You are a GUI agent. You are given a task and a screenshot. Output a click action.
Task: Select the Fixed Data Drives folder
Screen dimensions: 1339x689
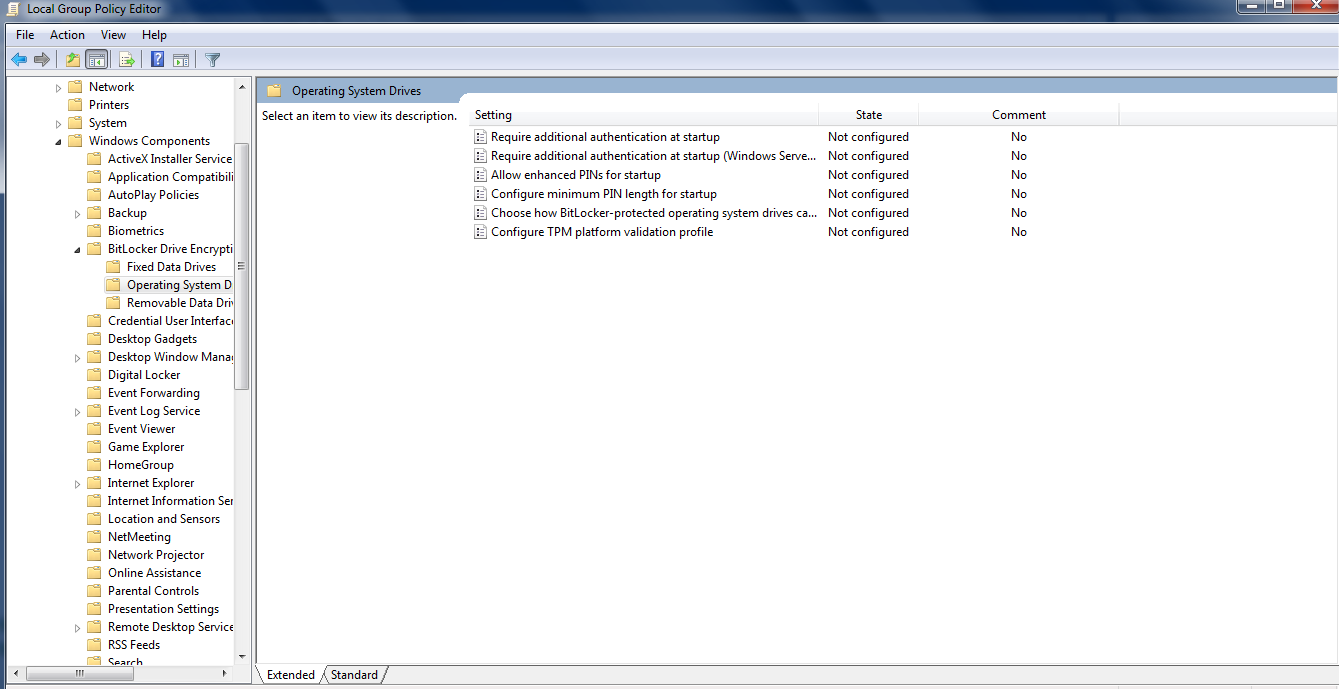click(171, 267)
